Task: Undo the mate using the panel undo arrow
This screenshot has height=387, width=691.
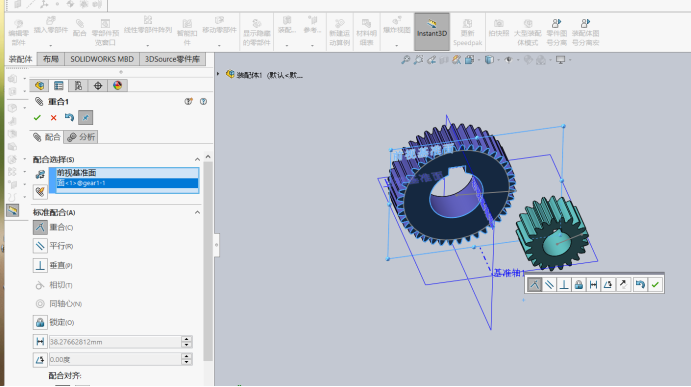Action: coord(69,117)
